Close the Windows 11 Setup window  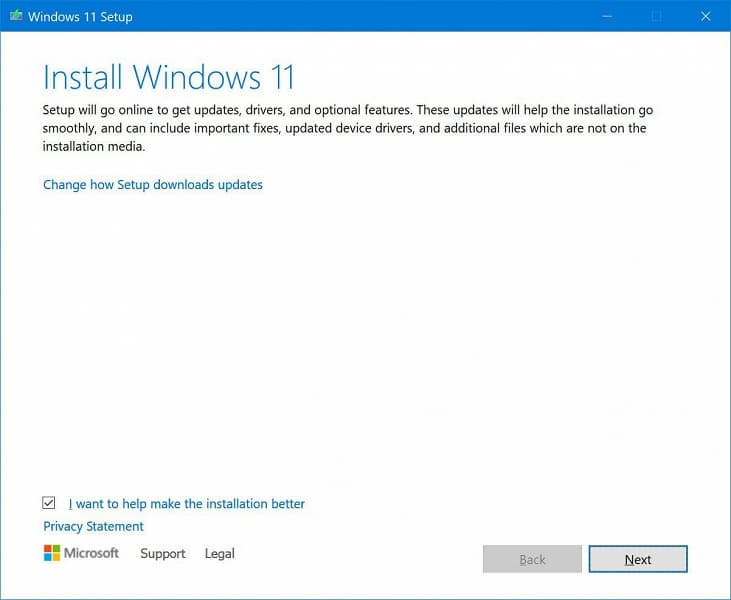coord(706,16)
